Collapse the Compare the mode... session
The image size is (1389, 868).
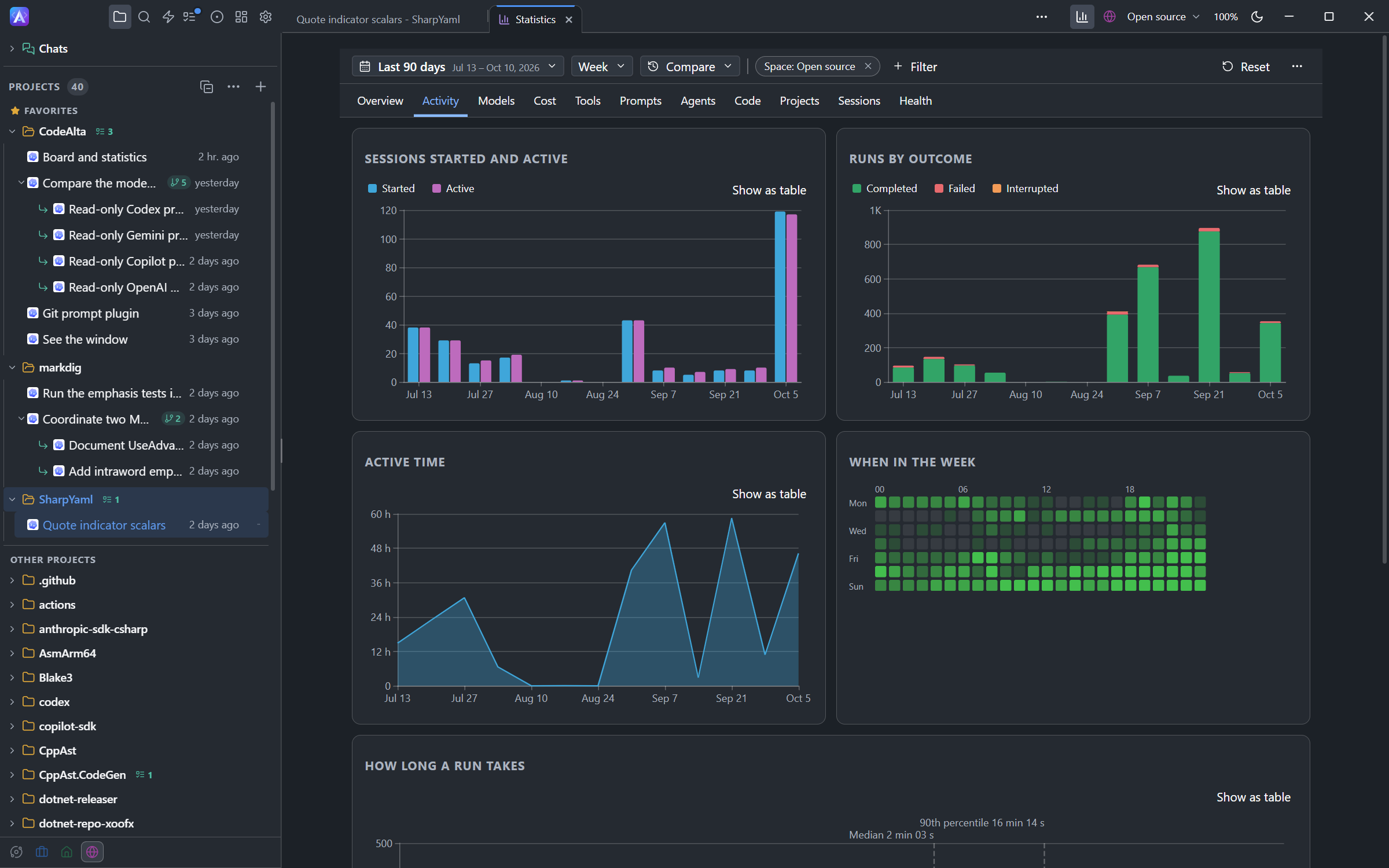click(x=21, y=183)
